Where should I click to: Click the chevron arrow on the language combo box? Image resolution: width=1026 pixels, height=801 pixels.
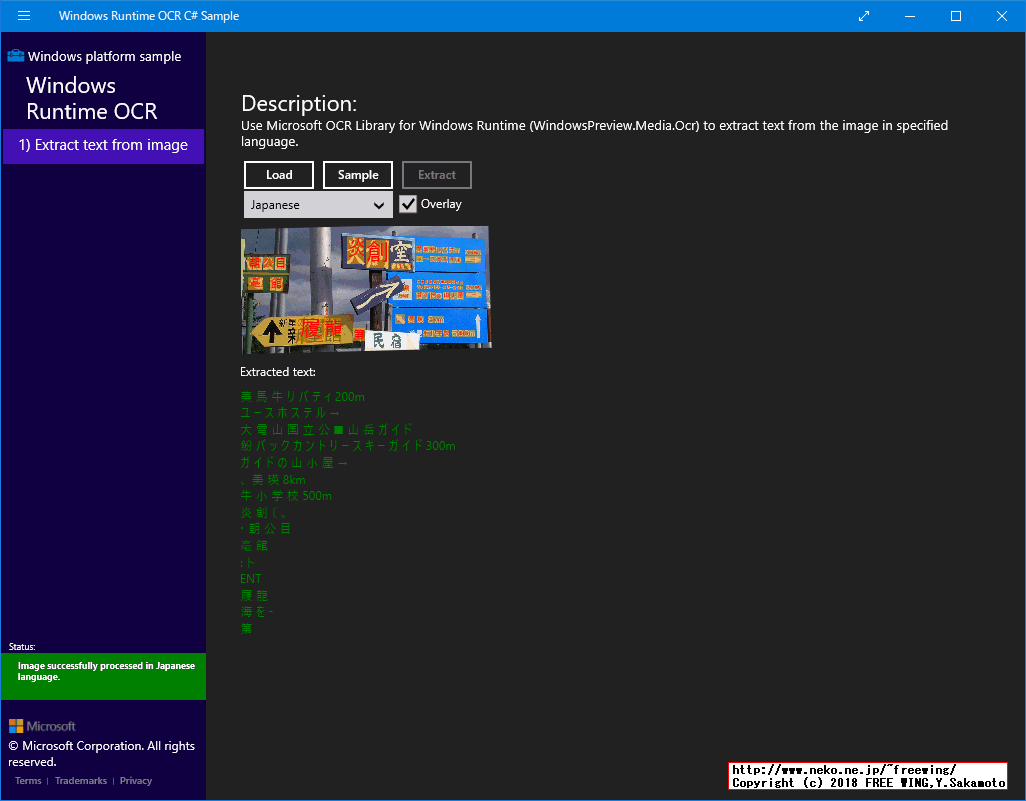379,204
